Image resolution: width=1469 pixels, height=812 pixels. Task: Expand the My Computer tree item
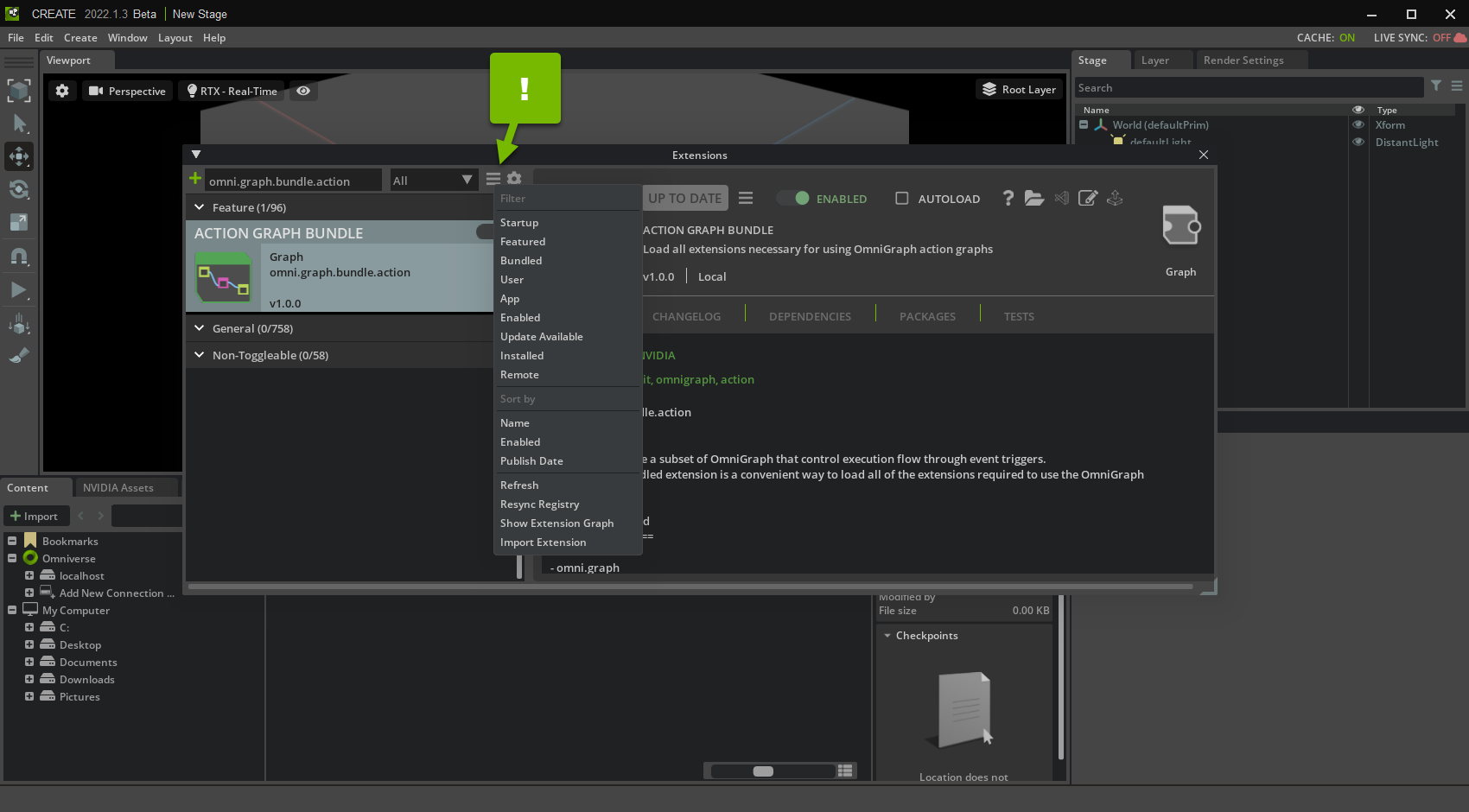pos(13,610)
